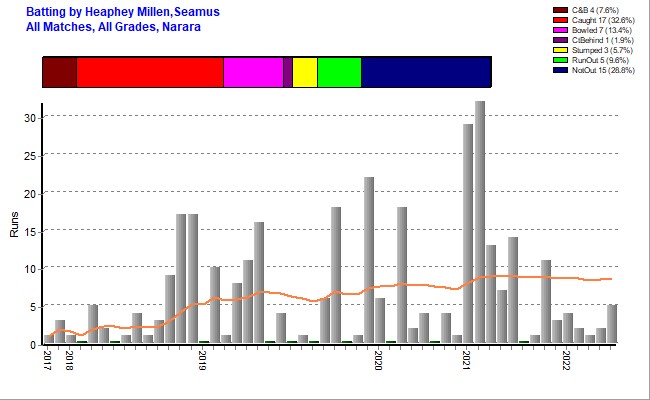Image resolution: width=650 pixels, height=400 pixels.
Task: Select the yellow Stumped segment in dismissal bar
Action: (305, 73)
